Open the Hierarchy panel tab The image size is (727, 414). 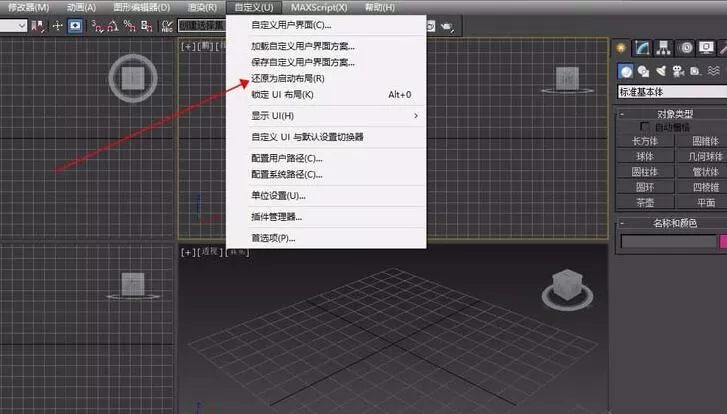click(x=663, y=48)
